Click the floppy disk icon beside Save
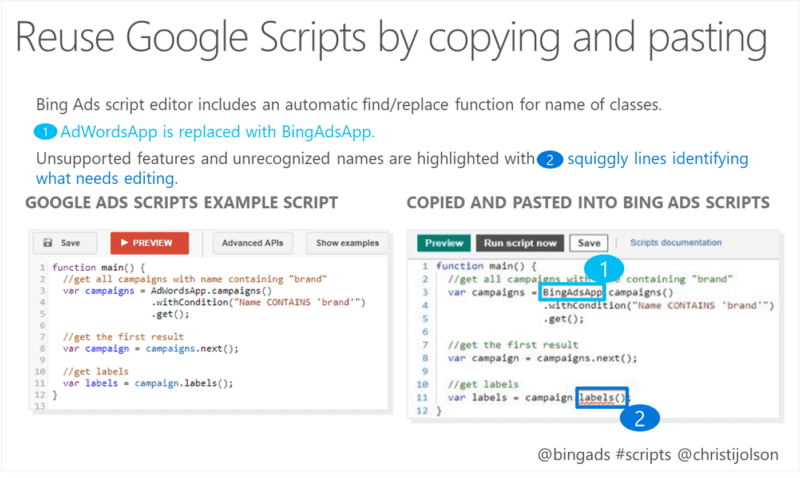 pos(48,243)
